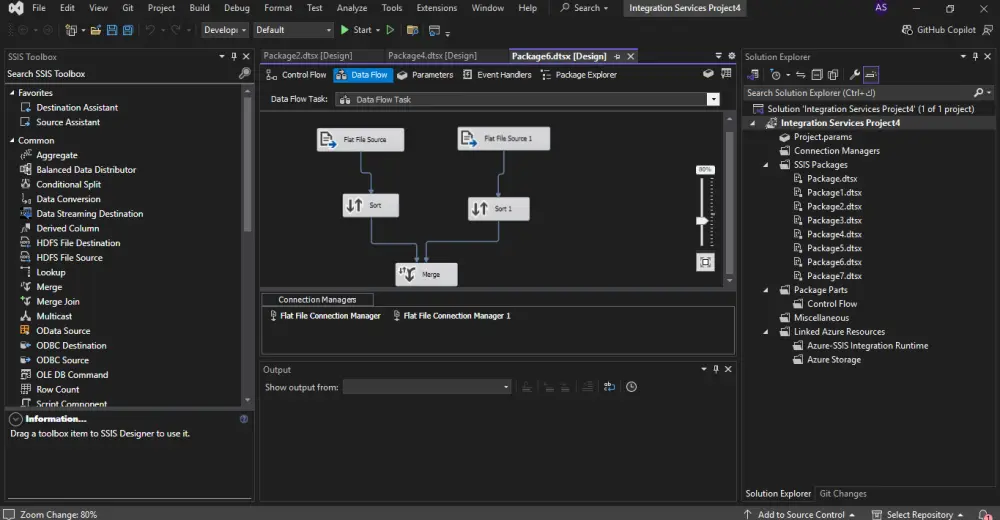
Task: Switch to the Package Explorer tab
Action: [578, 75]
